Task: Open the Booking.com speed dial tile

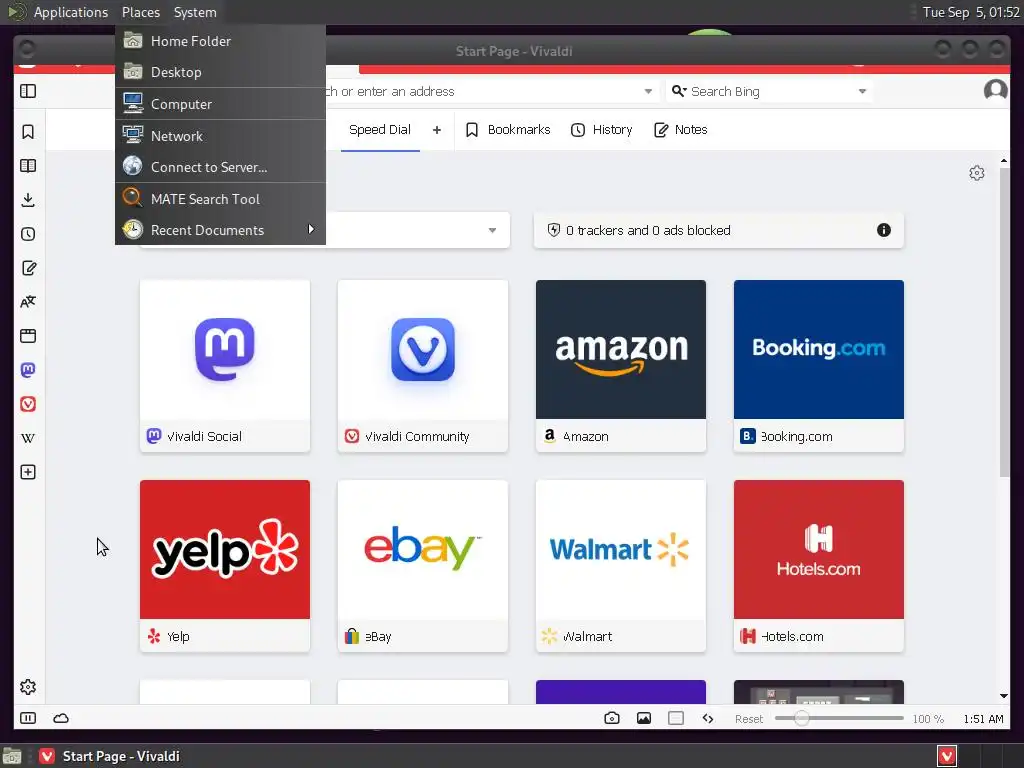Action: (818, 366)
